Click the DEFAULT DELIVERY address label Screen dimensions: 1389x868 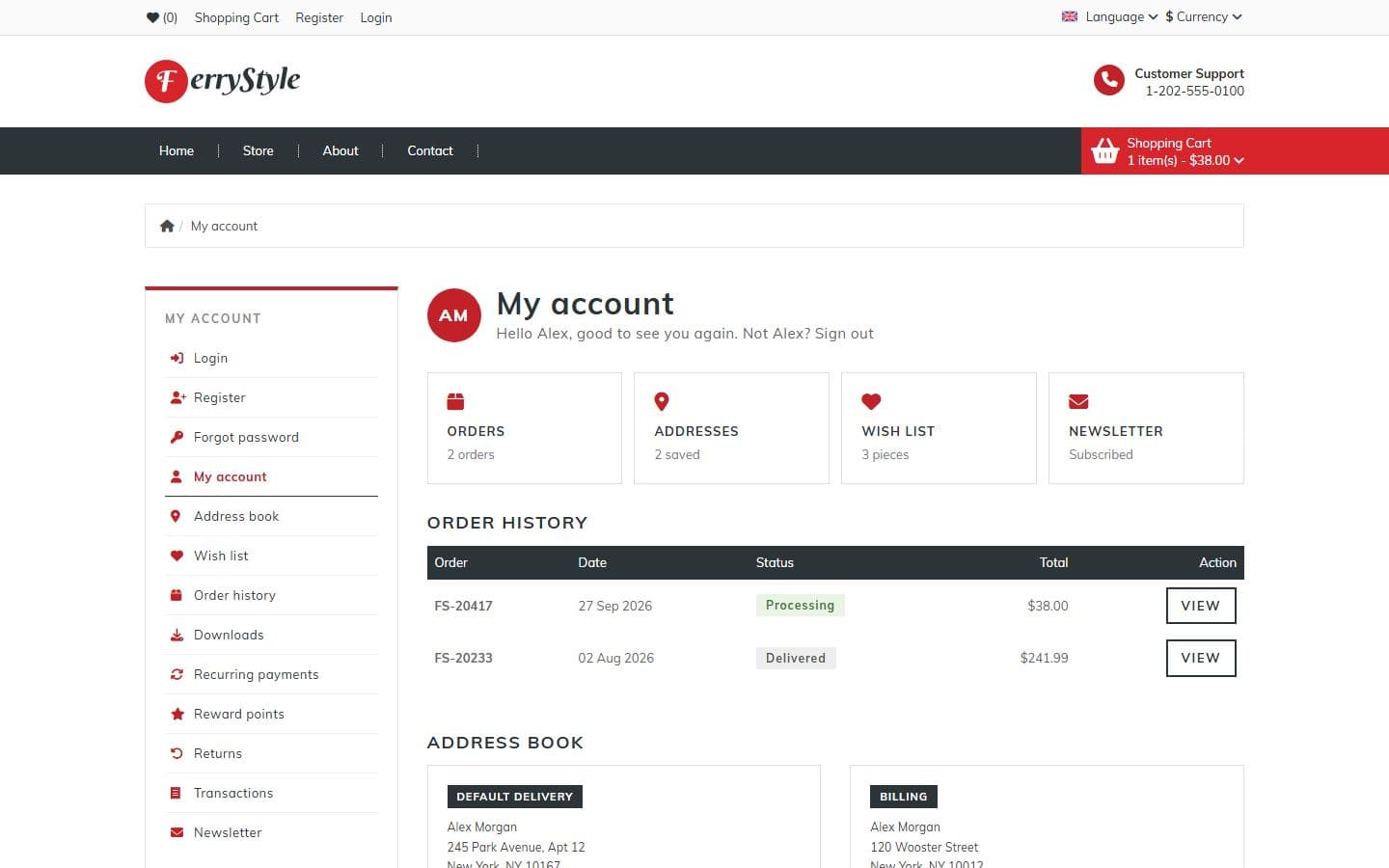515,797
